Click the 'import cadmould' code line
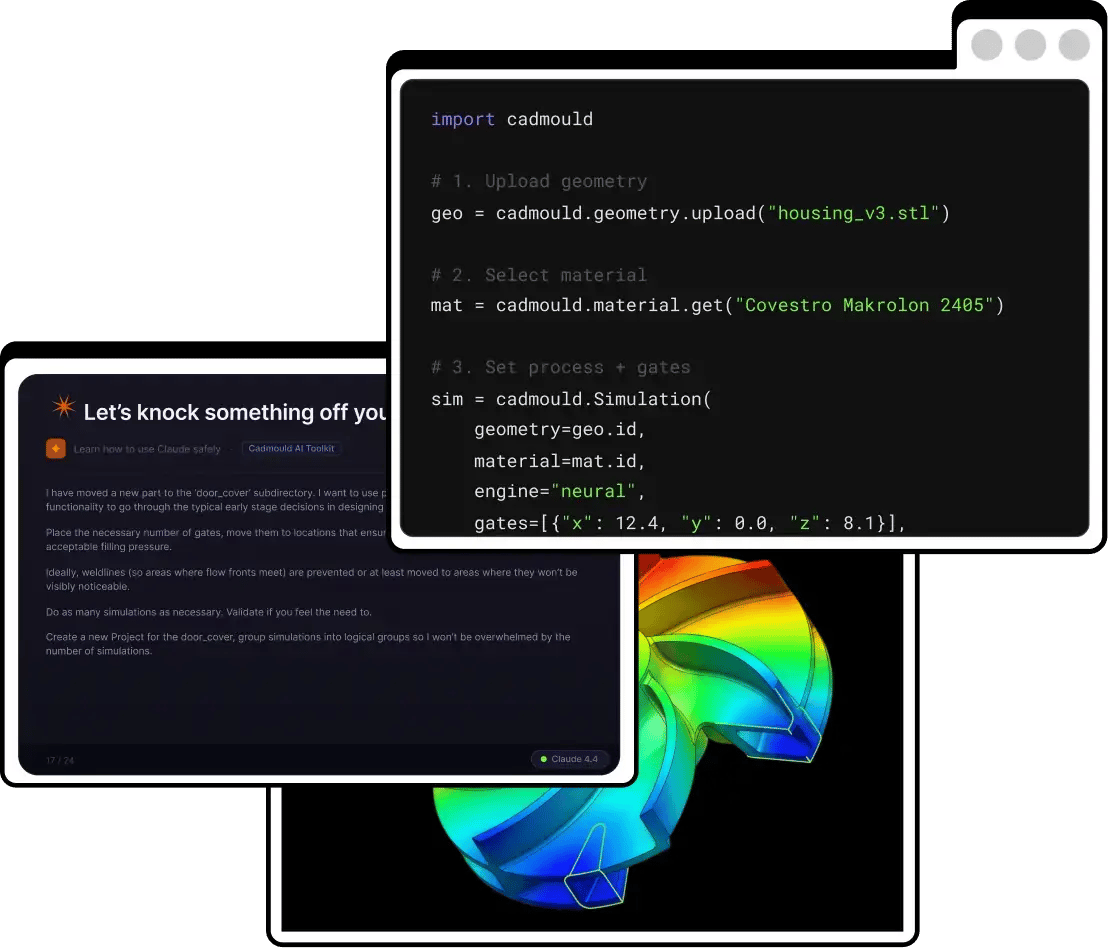 coord(511,119)
